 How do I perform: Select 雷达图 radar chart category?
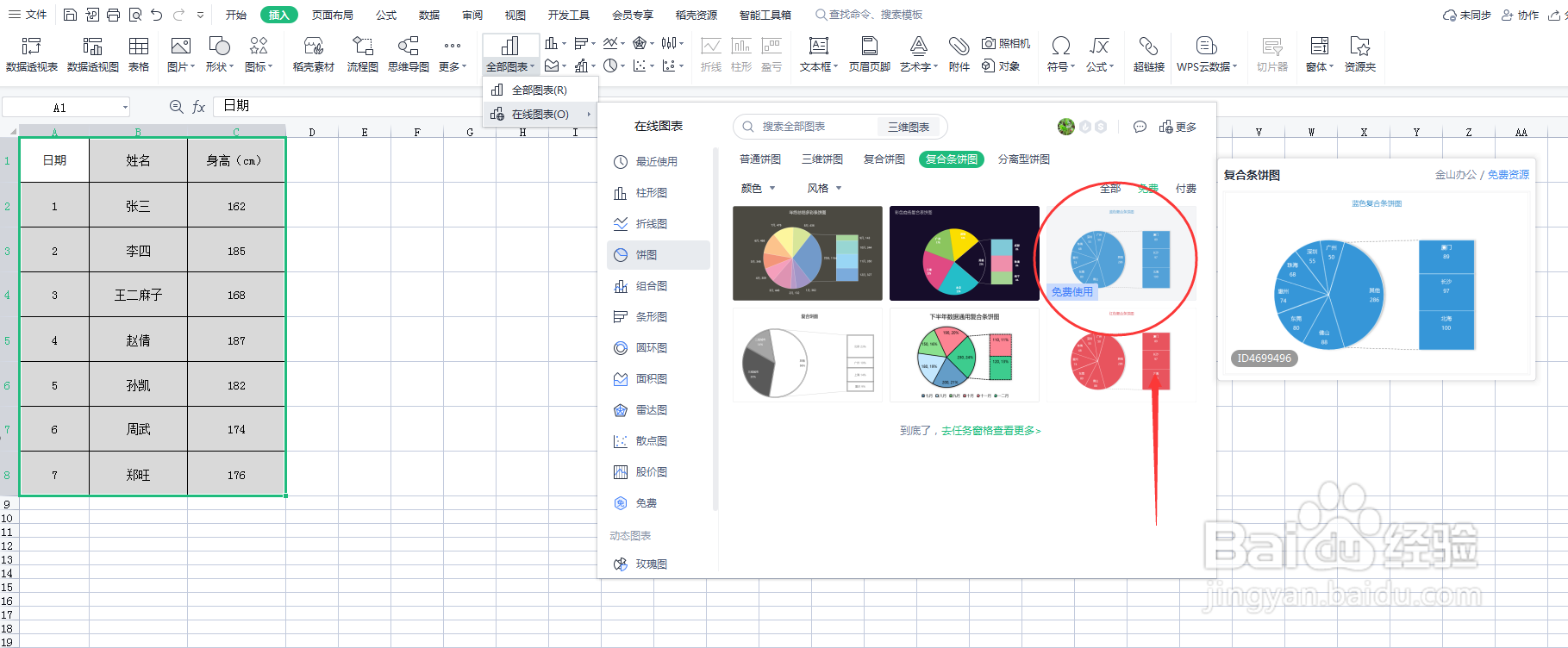[x=659, y=410]
